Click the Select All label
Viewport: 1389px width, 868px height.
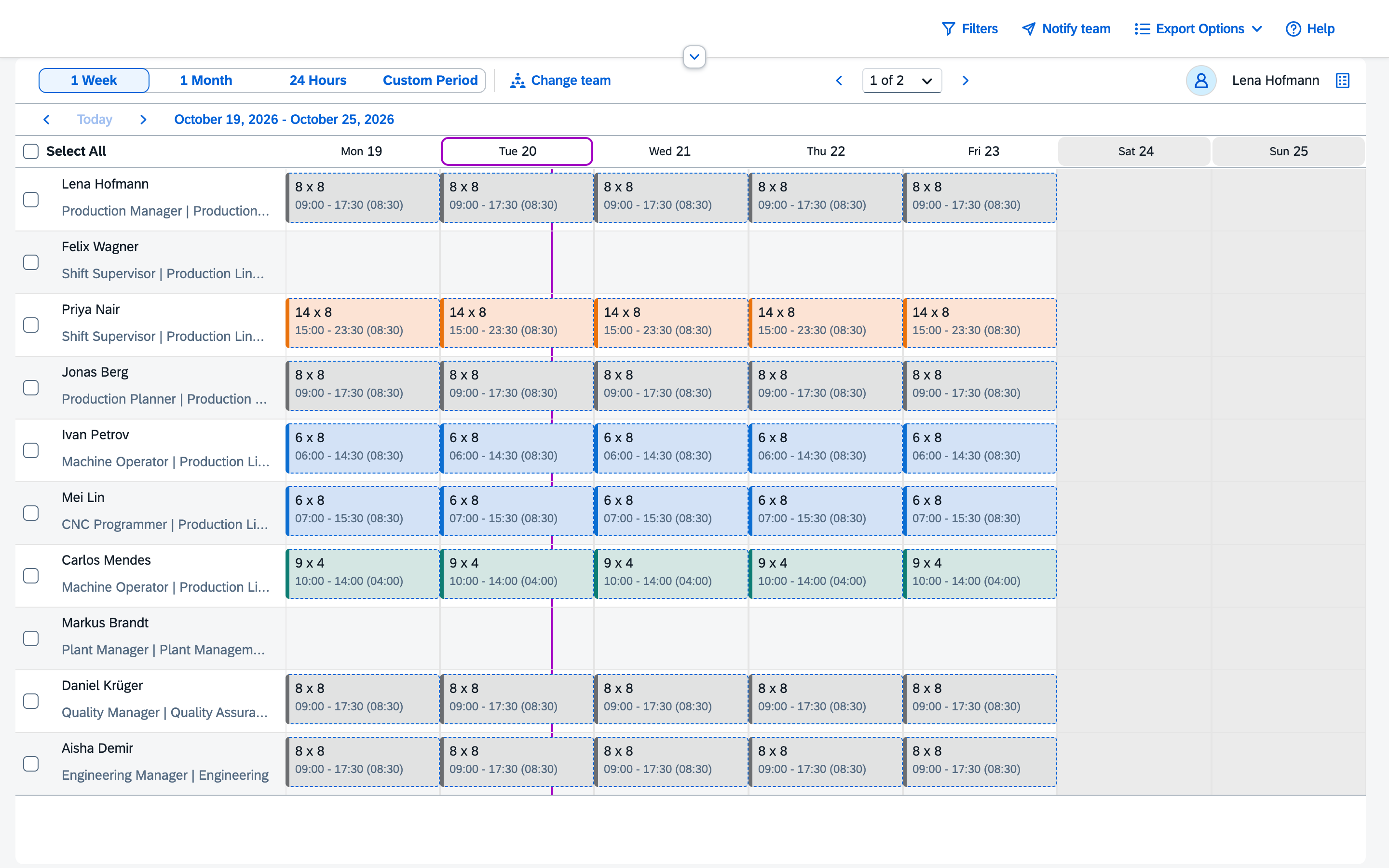(76, 151)
